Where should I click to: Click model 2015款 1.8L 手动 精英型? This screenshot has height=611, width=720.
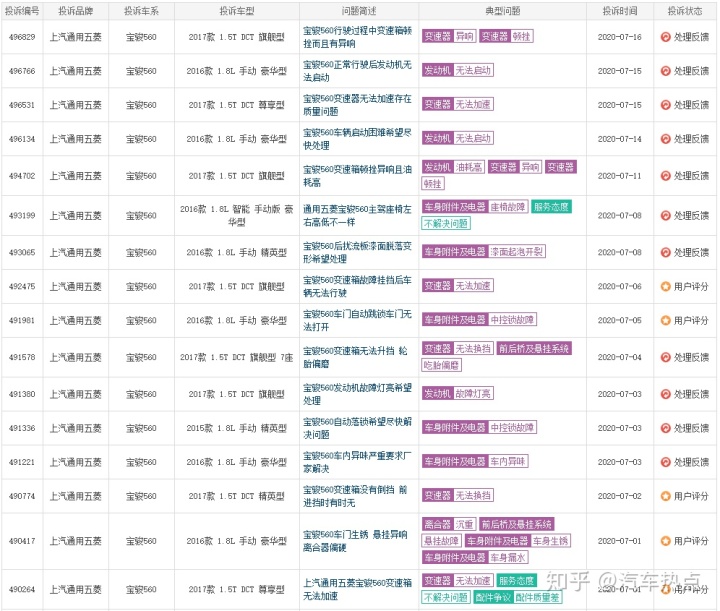(236, 428)
